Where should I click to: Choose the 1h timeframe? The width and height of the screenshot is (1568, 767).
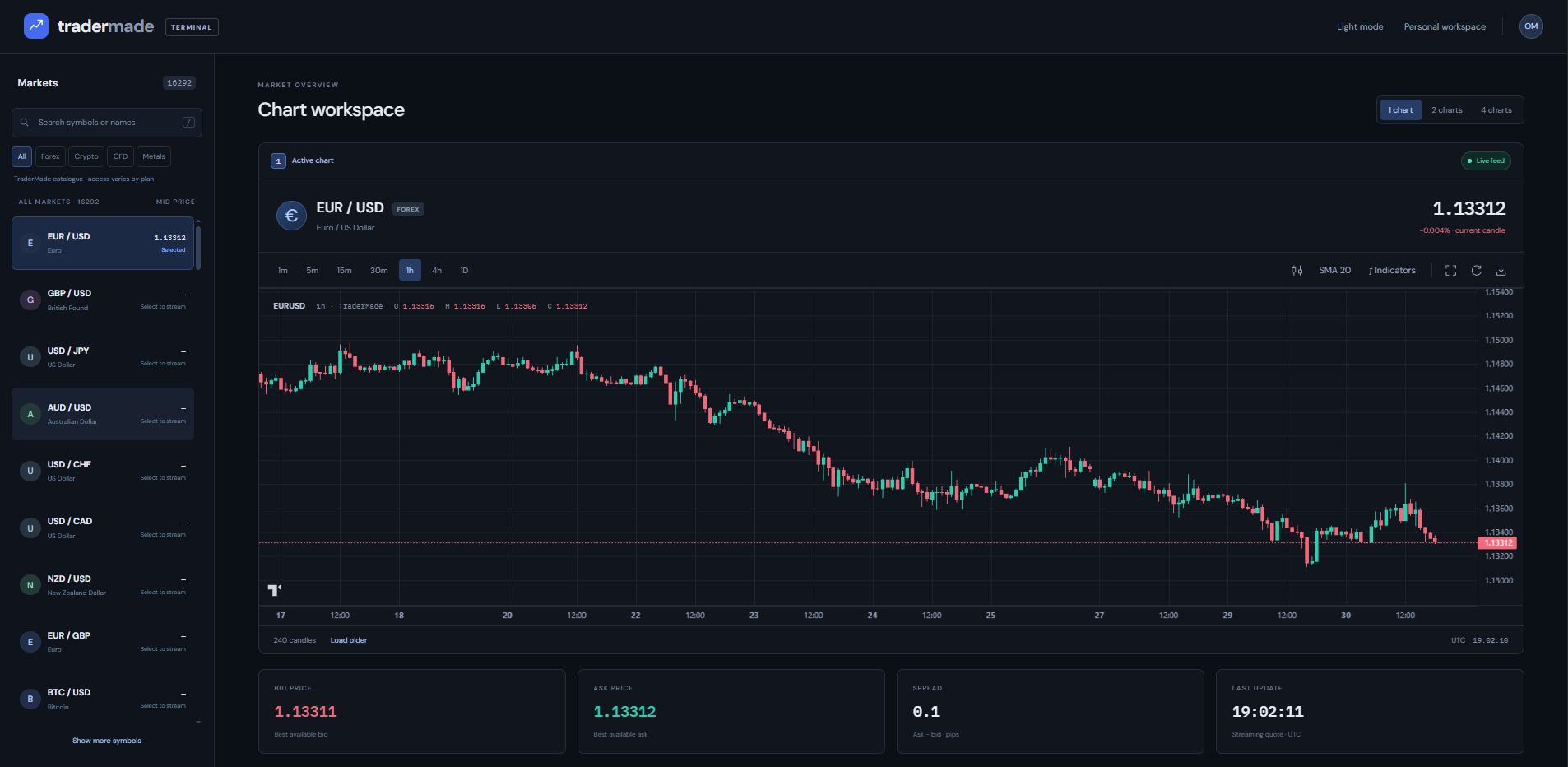coord(410,271)
